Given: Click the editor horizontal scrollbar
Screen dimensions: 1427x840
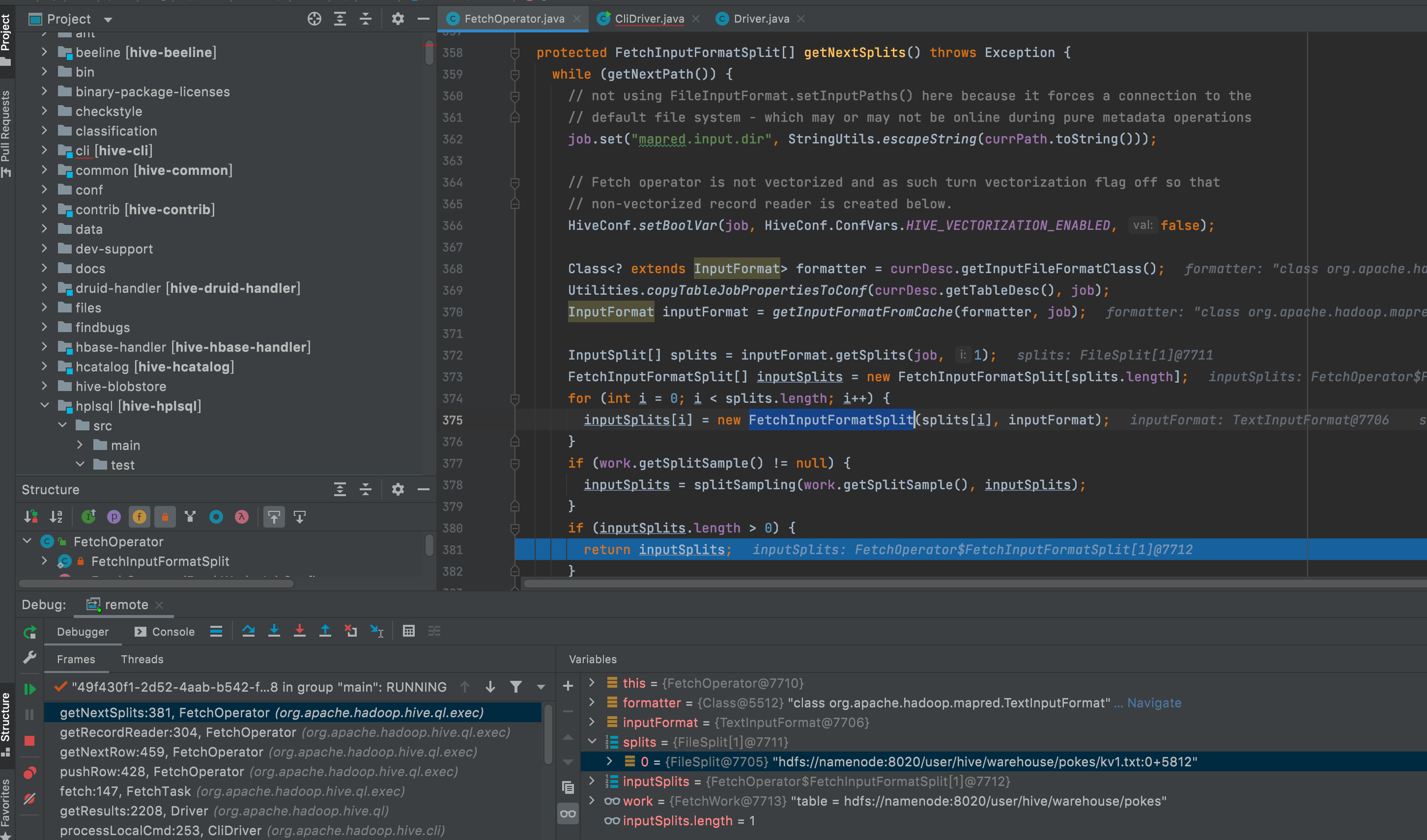Looking at the screenshot, I should 974,583.
